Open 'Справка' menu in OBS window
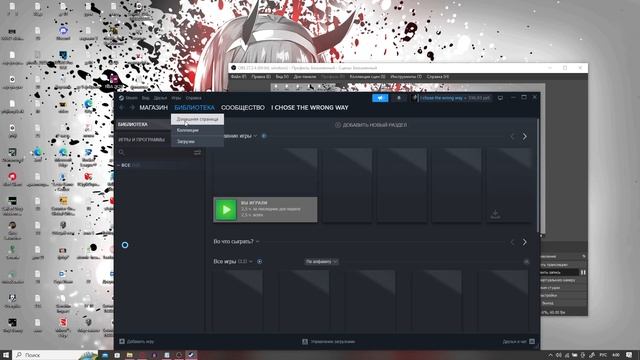Screen dimensions: 640x360 [x=438, y=77]
